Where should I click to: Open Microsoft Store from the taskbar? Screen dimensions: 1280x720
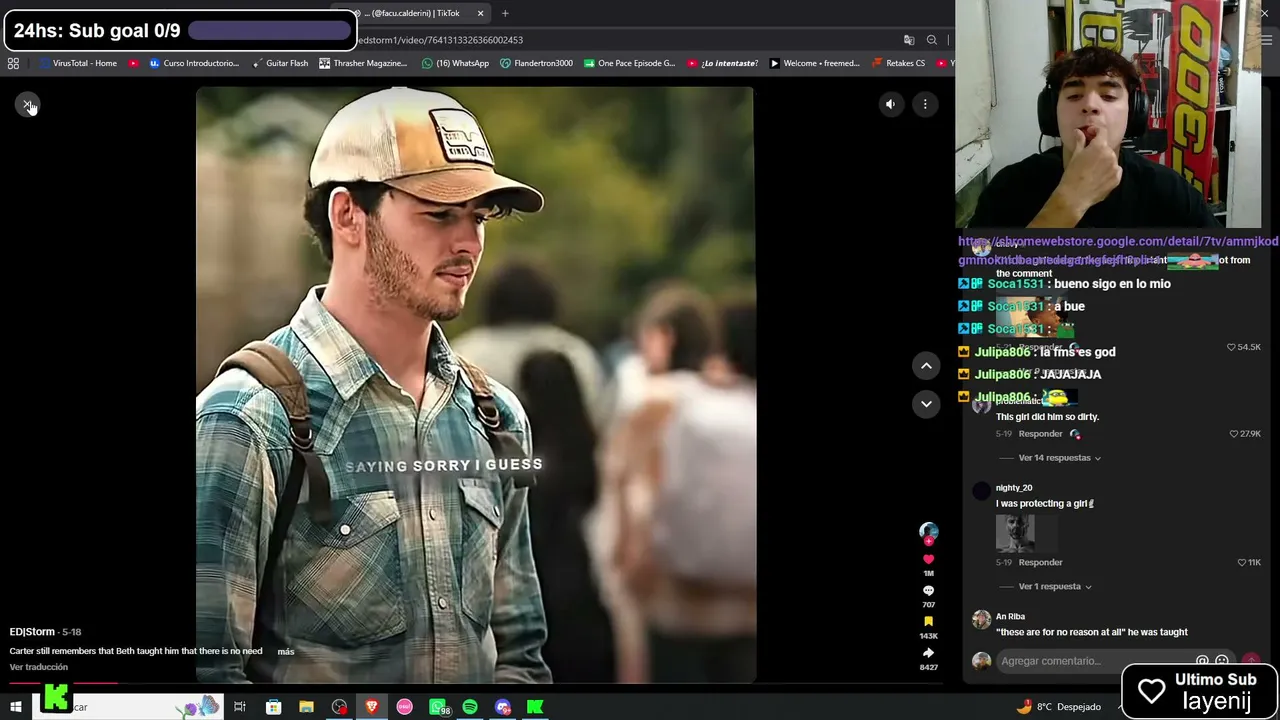273,707
